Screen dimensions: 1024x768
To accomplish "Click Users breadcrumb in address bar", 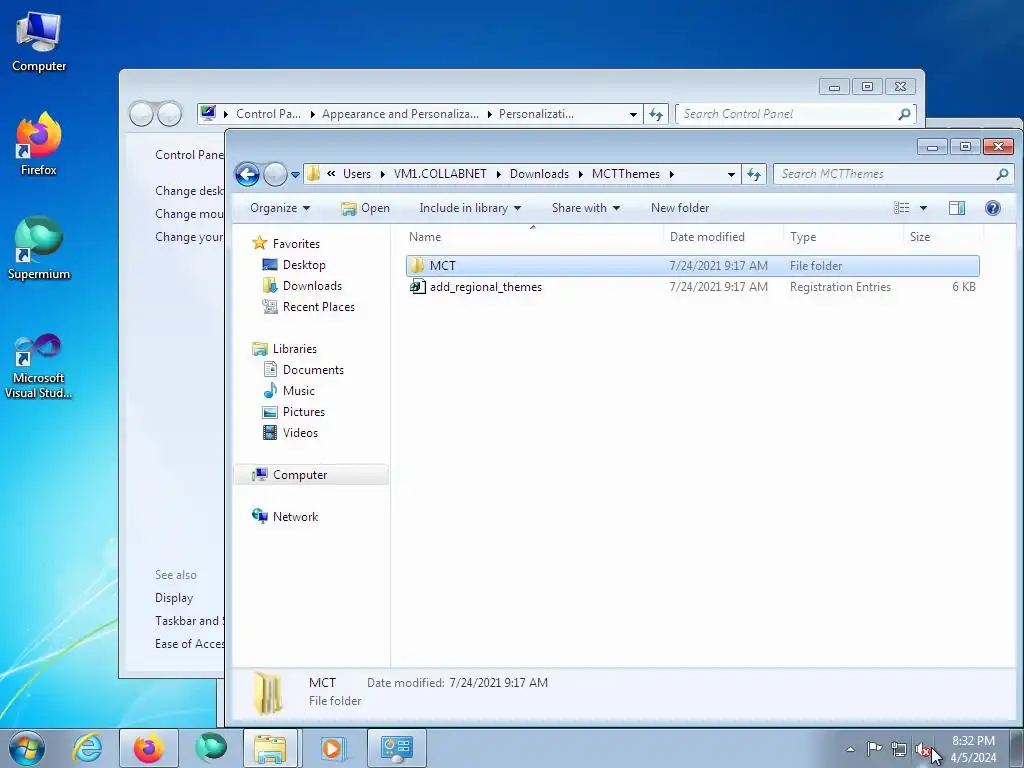I will [357, 174].
